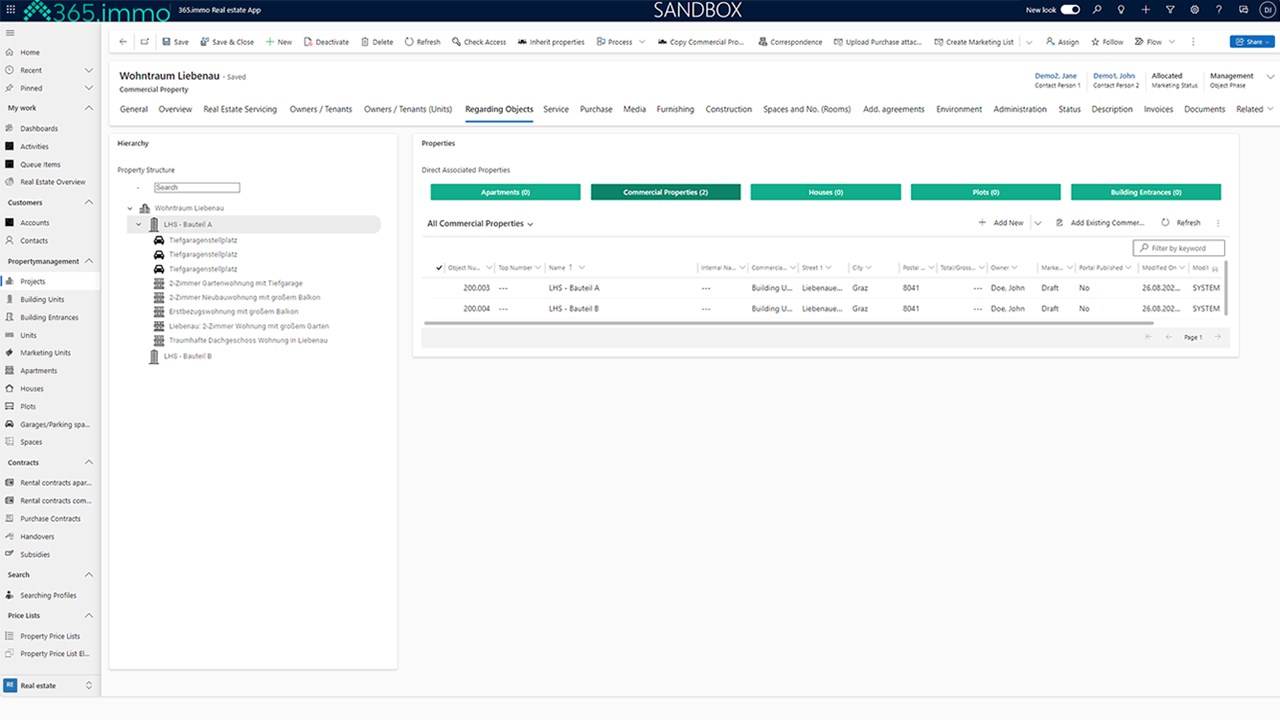Click the Apartments (0) button
1280x720 pixels.
(505, 192)
